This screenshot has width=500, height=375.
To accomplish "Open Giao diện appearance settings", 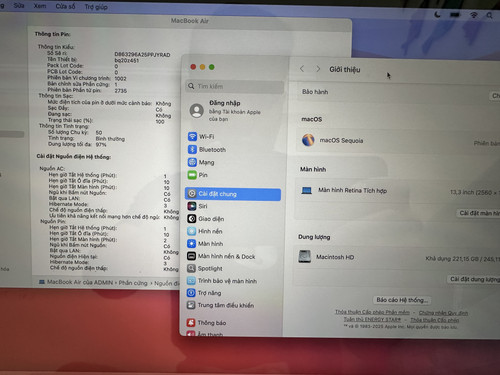I will [x=206, y=219].
